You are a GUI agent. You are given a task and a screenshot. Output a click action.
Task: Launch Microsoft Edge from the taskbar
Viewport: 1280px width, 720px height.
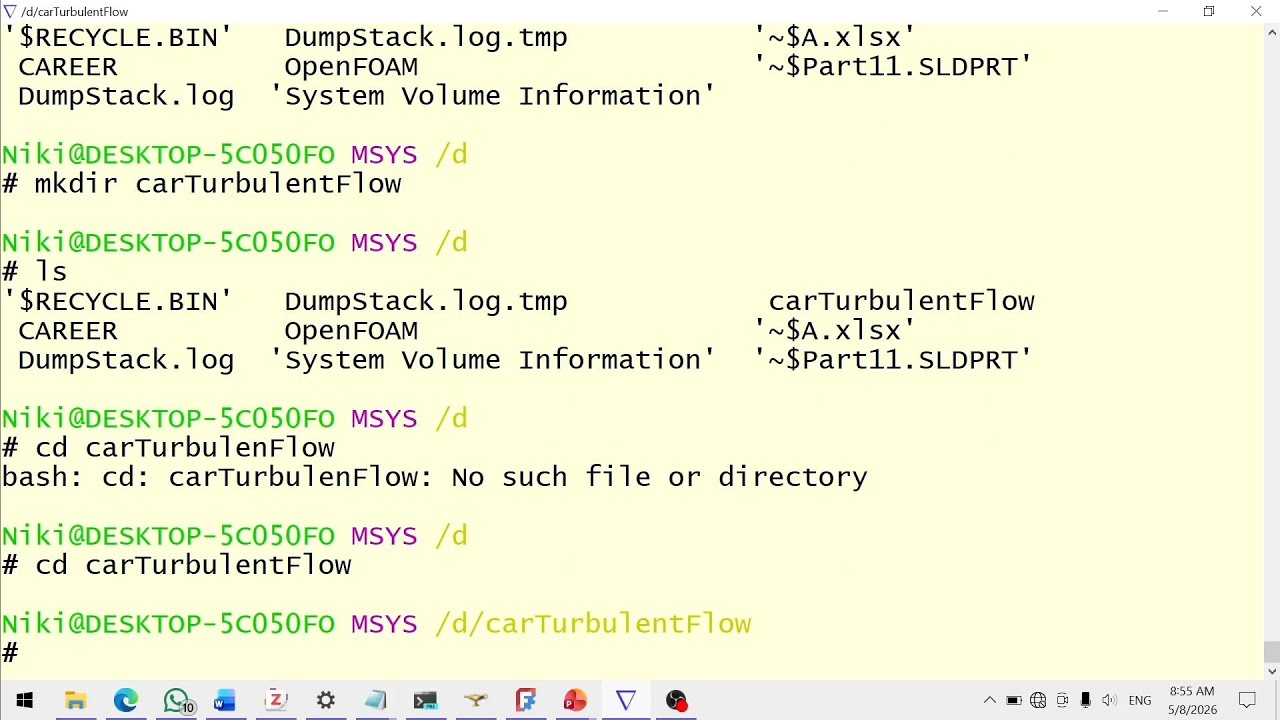coord(125,700)
